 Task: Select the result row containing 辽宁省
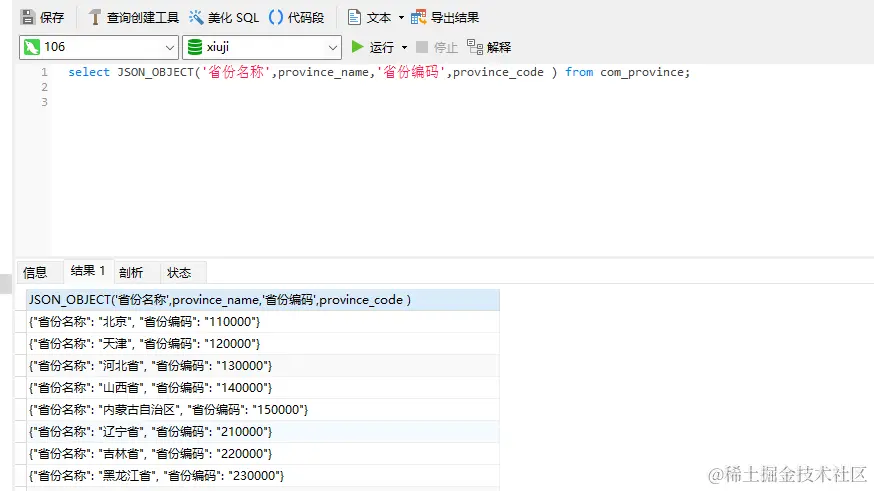pos(263,432)
